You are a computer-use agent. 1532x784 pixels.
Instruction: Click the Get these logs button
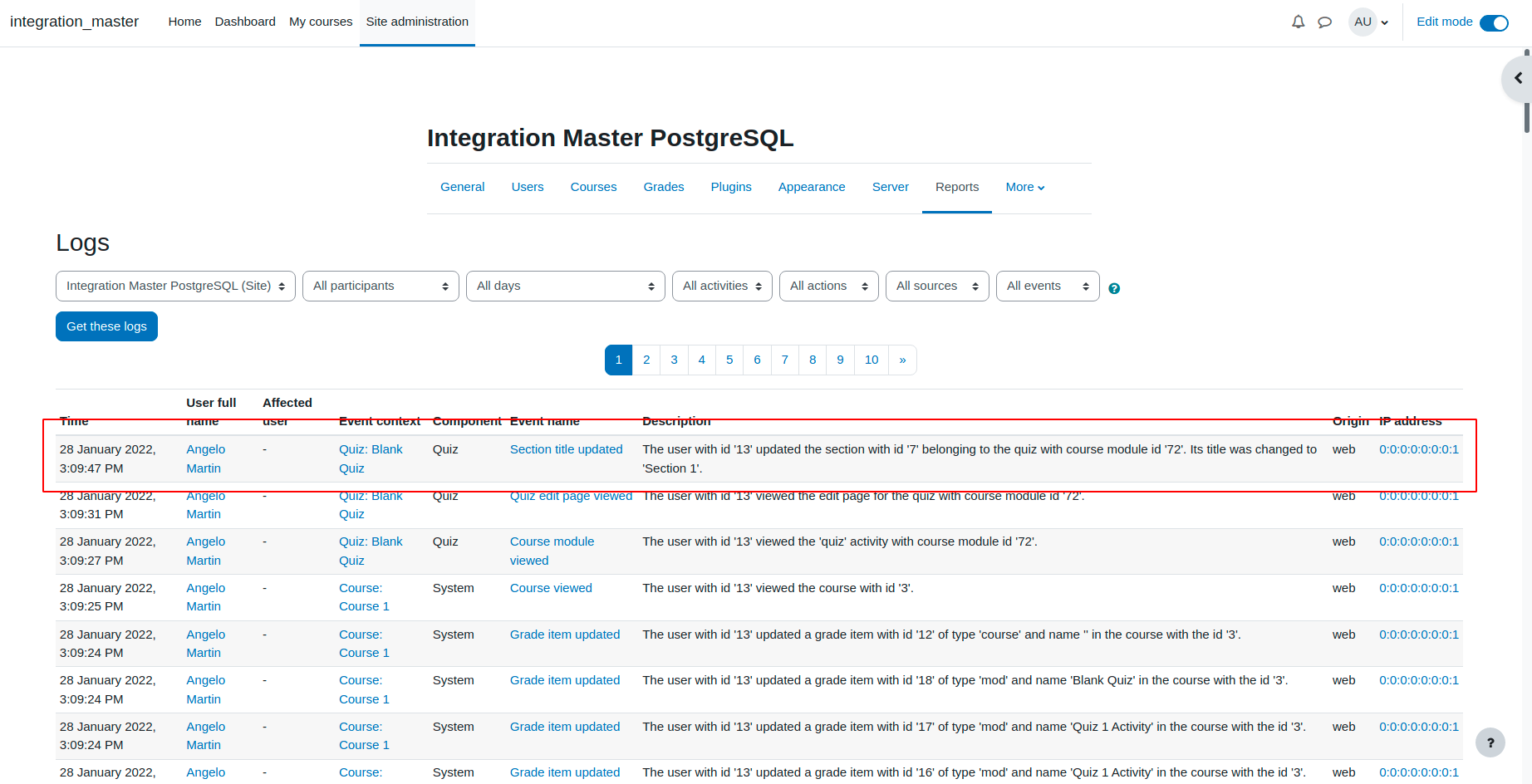click(x=106, y=326)
